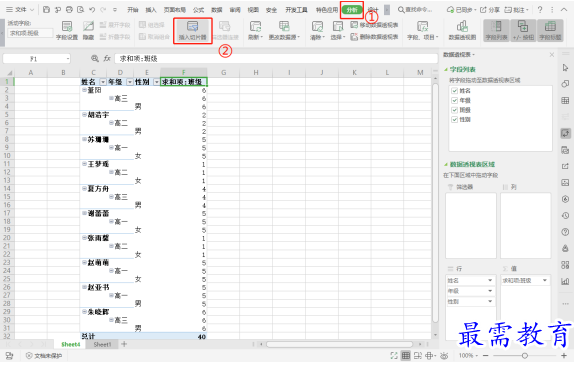This screenshot has width=580, height=366.
Task: Open 性别 dropdown in rows area
Action: point(490,301)
